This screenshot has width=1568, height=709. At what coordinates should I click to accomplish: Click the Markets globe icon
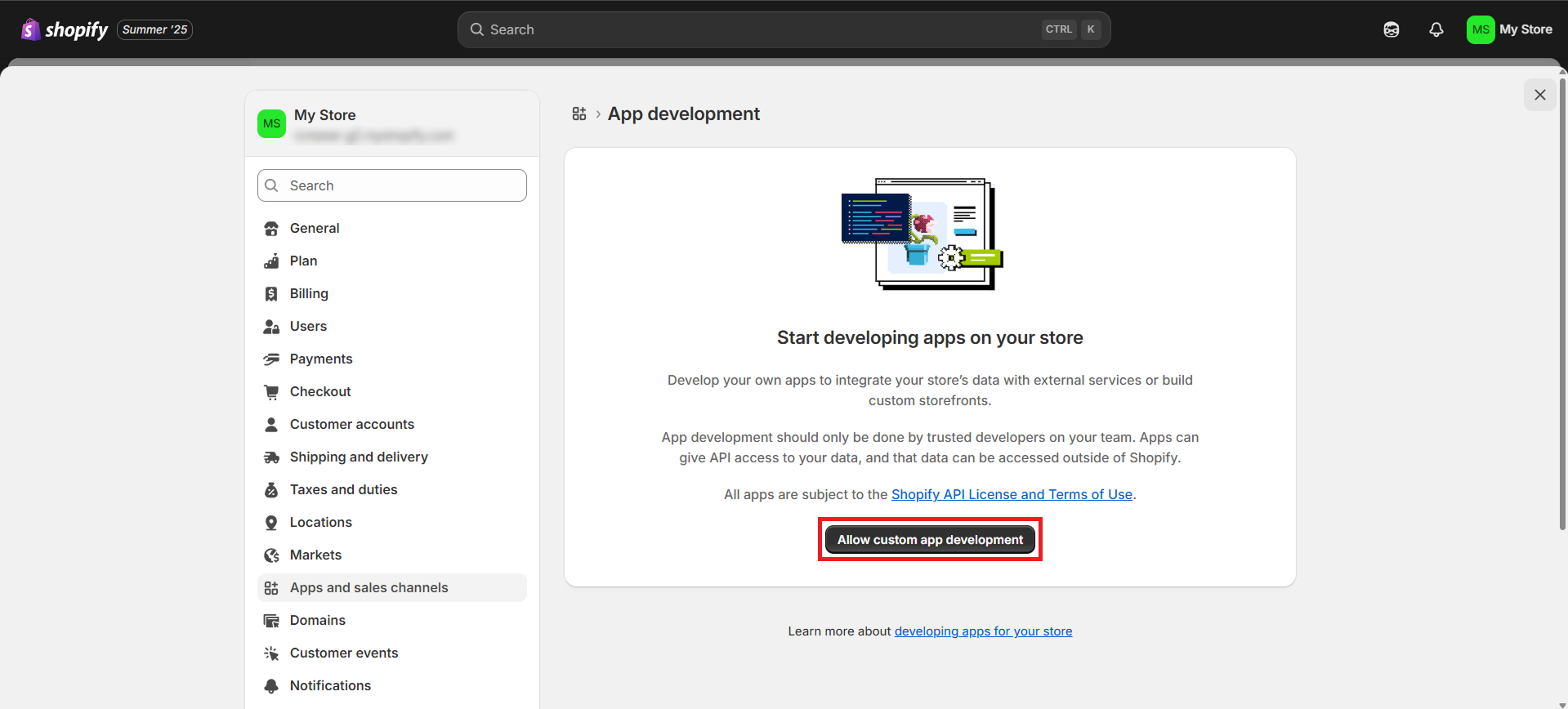point(271,555)
